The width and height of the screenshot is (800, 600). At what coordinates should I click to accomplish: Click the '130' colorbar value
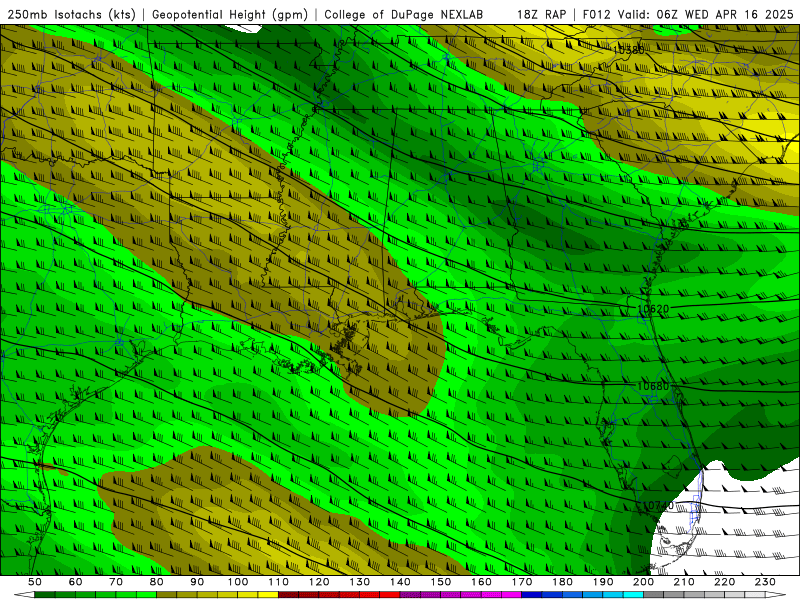[360, 582]
